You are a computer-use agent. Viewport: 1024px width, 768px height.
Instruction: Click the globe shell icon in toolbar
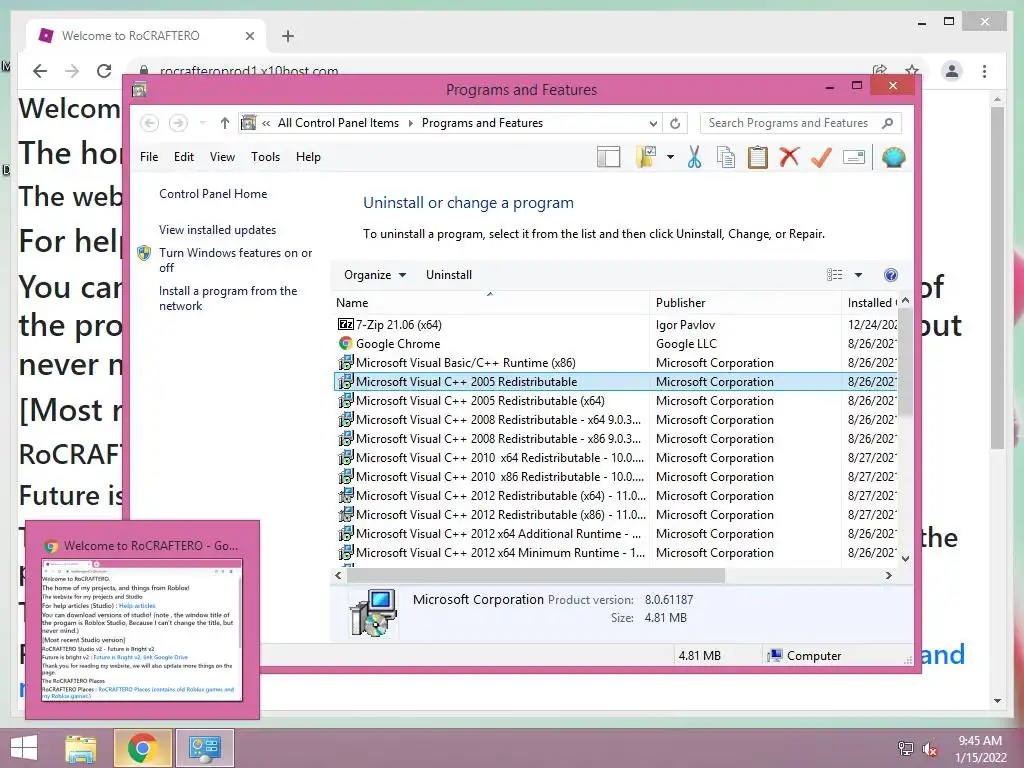tap(893, 157)
